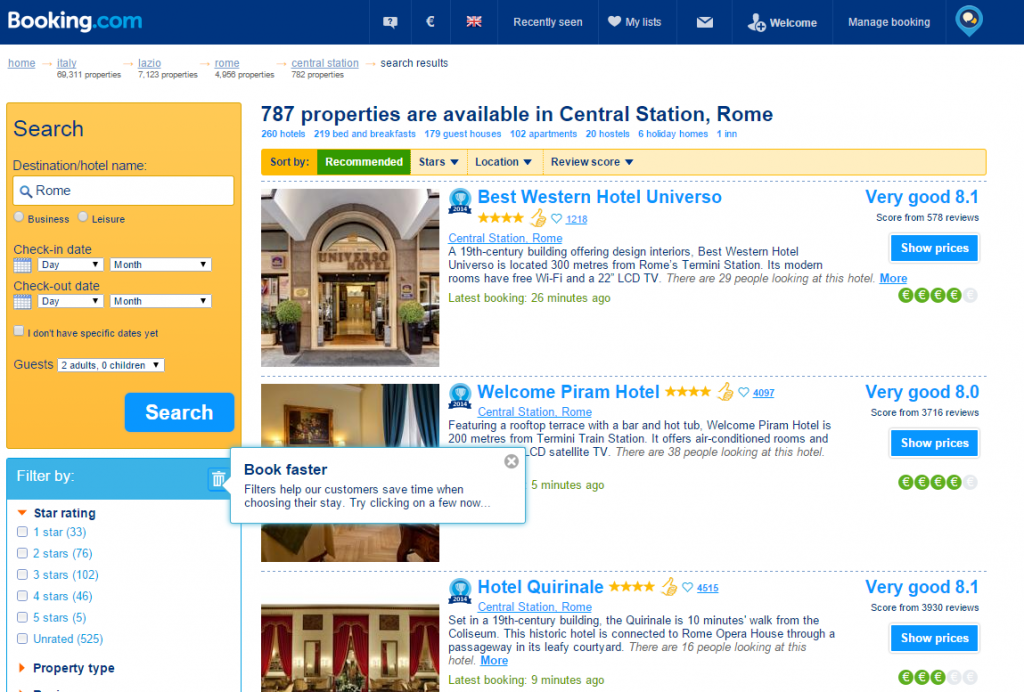The width and height of the screenshot is (1024, 692).
Task: Open the check-in Month dropdown
Action: 160,264
